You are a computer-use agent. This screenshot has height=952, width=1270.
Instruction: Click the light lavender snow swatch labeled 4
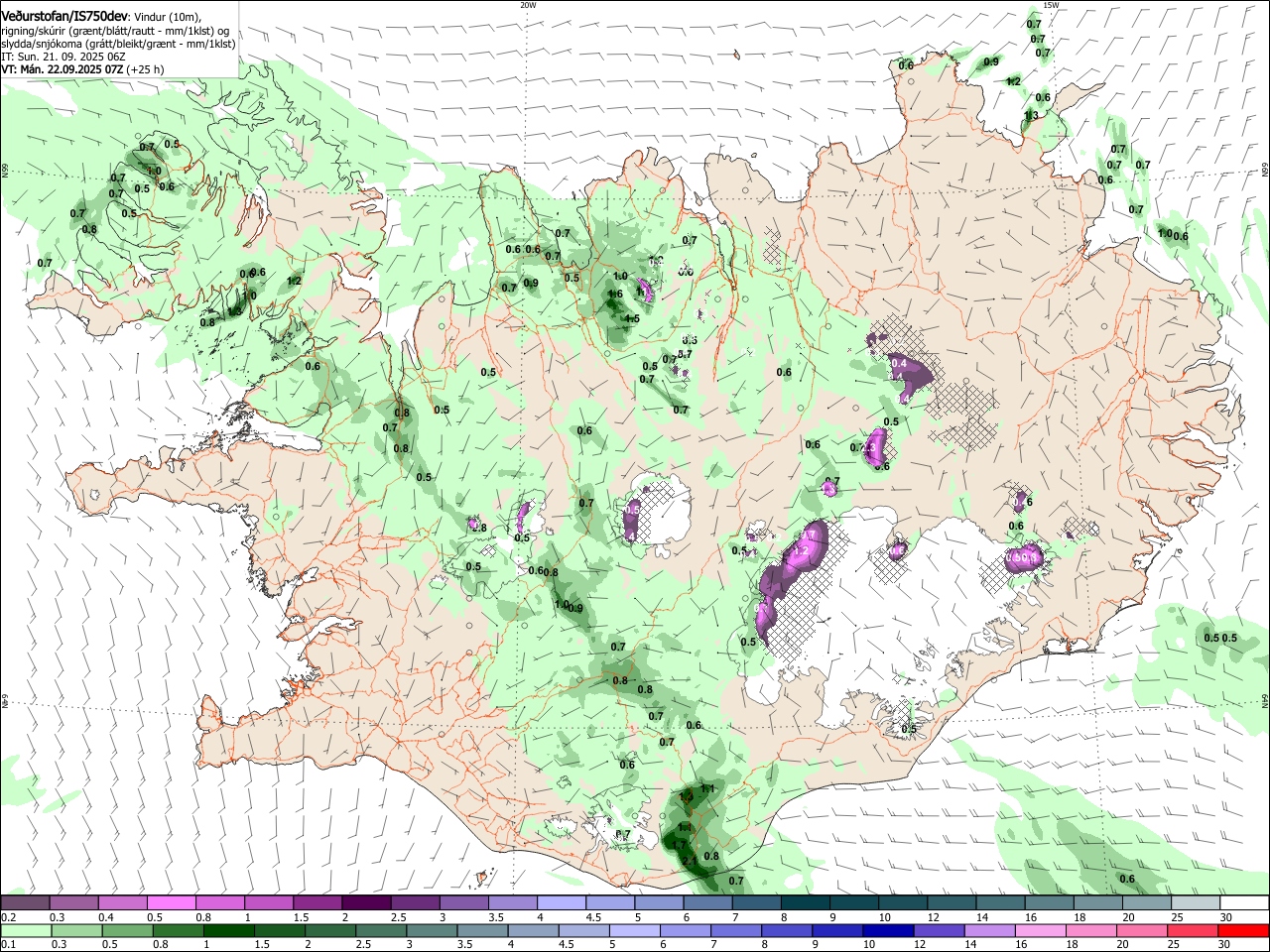[x=561, y=903]
